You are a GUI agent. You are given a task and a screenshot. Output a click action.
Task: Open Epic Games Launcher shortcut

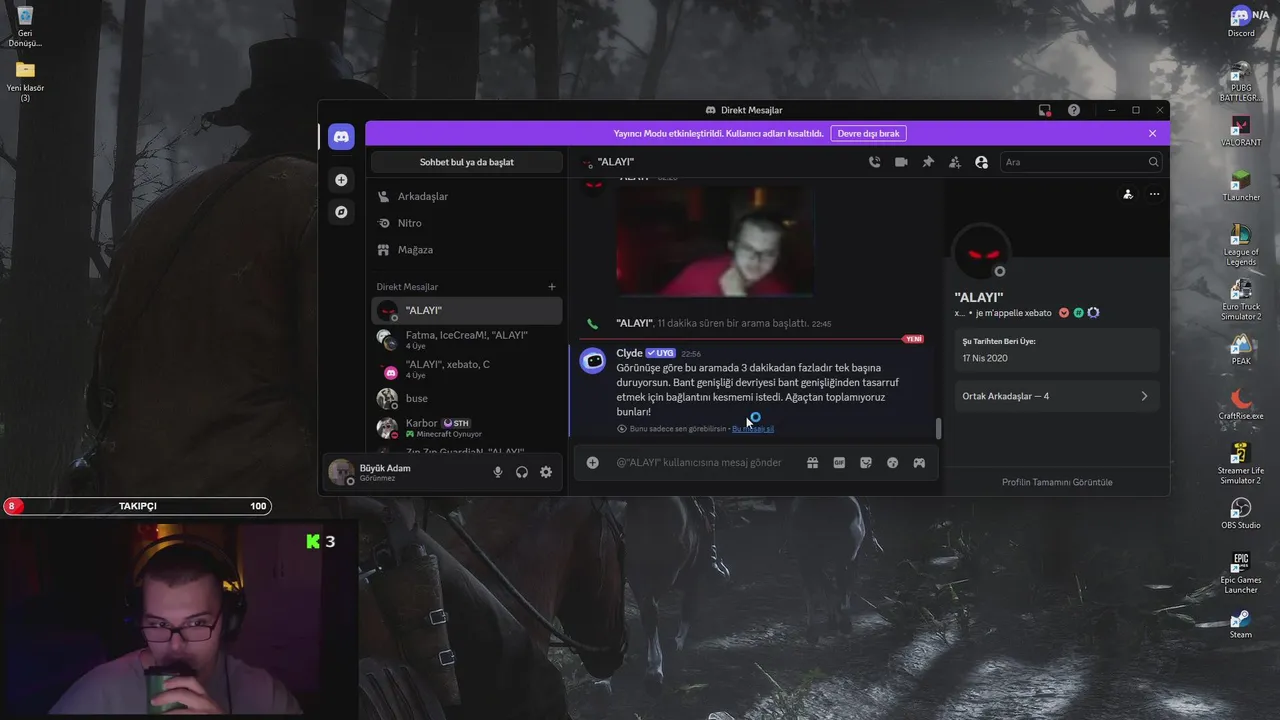(1241, 573)
